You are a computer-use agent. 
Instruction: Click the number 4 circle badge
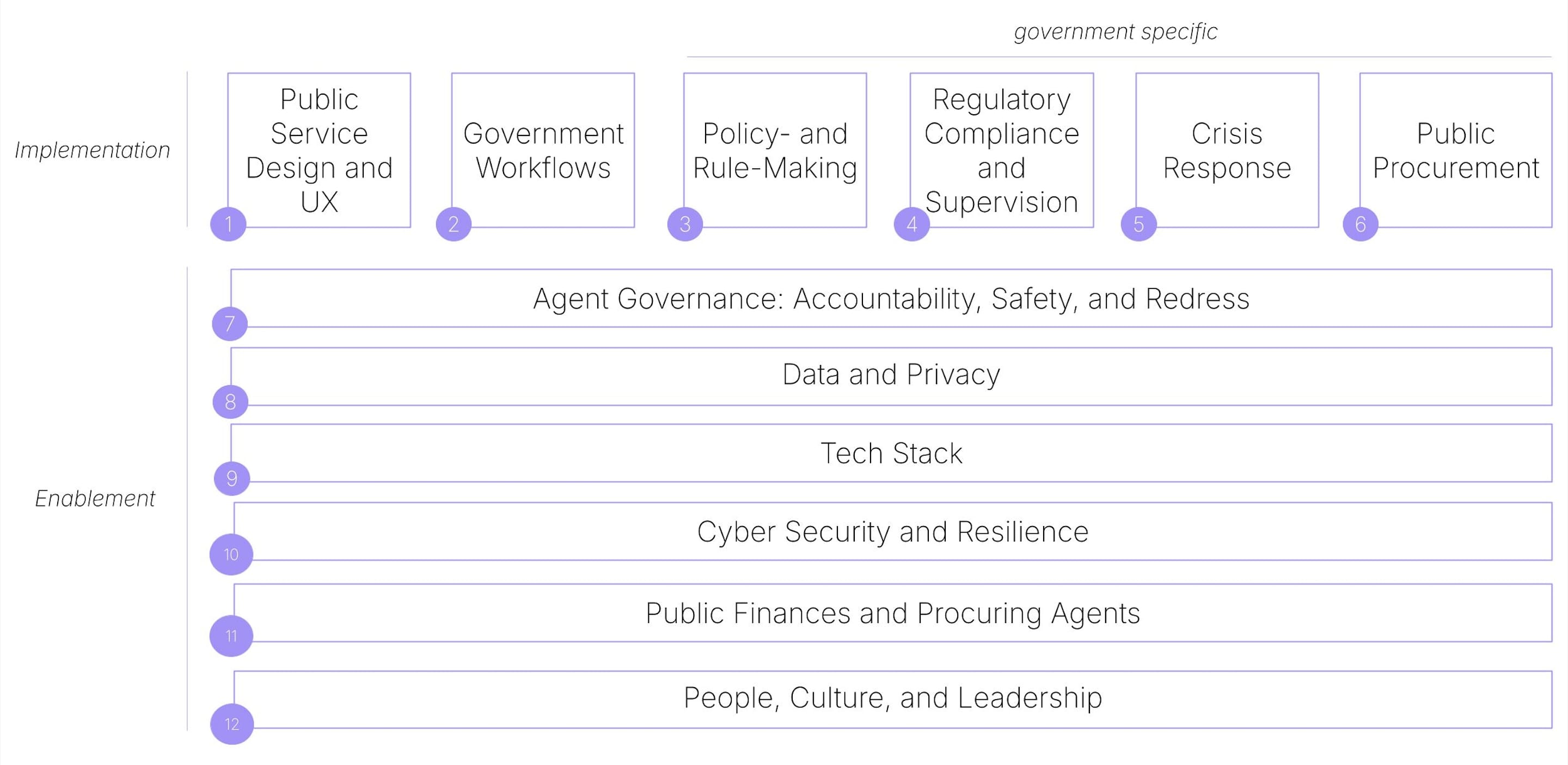tap(911, 224)
